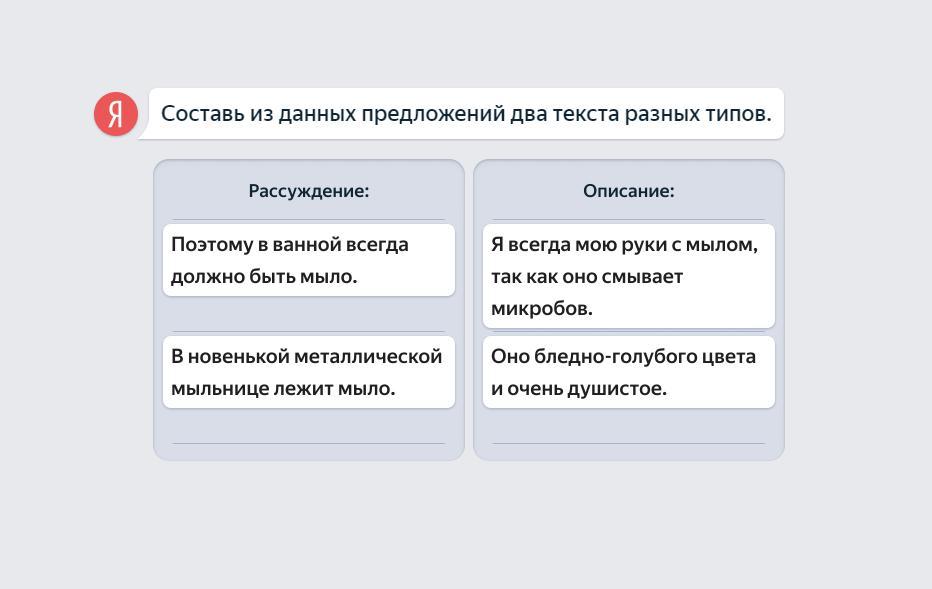Click the bottom divider line in the Рассуждение column
Image resolution: width=932 pixels, height=589 pixels.
coord(309,443)
